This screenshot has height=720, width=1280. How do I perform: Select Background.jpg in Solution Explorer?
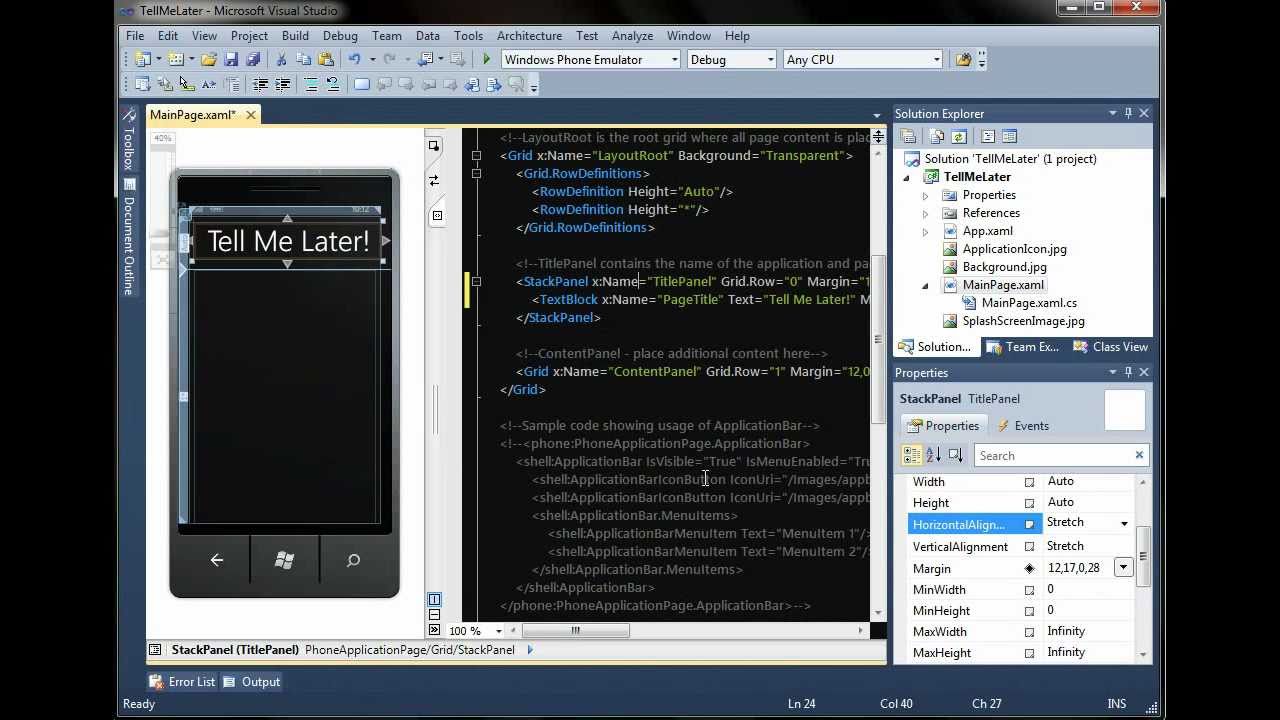[1004, 267]
